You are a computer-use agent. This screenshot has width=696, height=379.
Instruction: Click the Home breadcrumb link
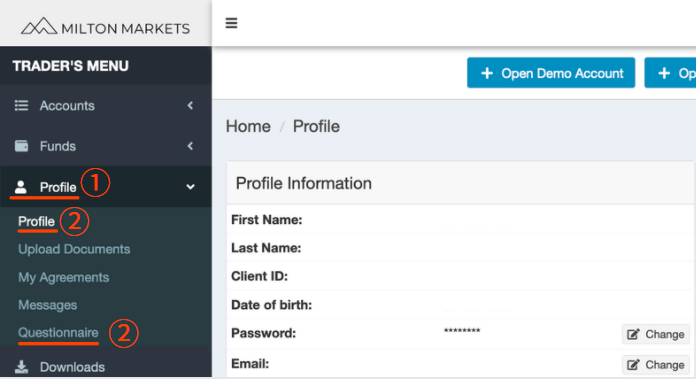248,126
